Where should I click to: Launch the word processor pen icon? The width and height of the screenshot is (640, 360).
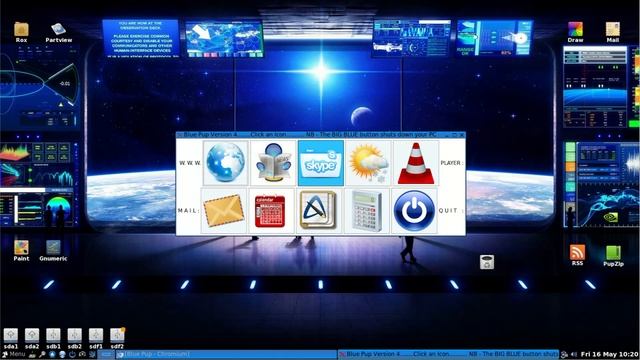pos(319,211)
